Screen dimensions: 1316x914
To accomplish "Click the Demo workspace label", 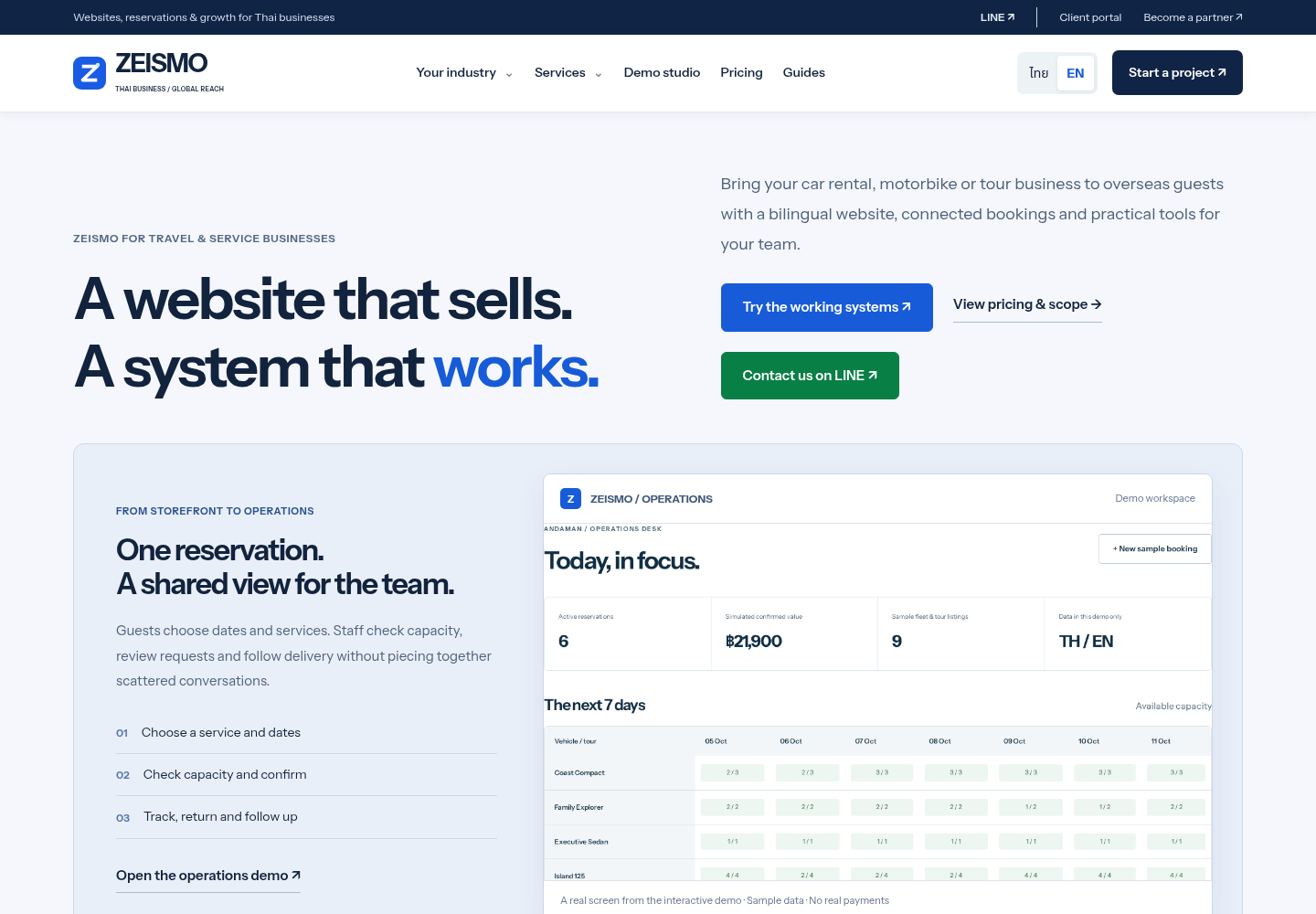I will [1155, 498].
